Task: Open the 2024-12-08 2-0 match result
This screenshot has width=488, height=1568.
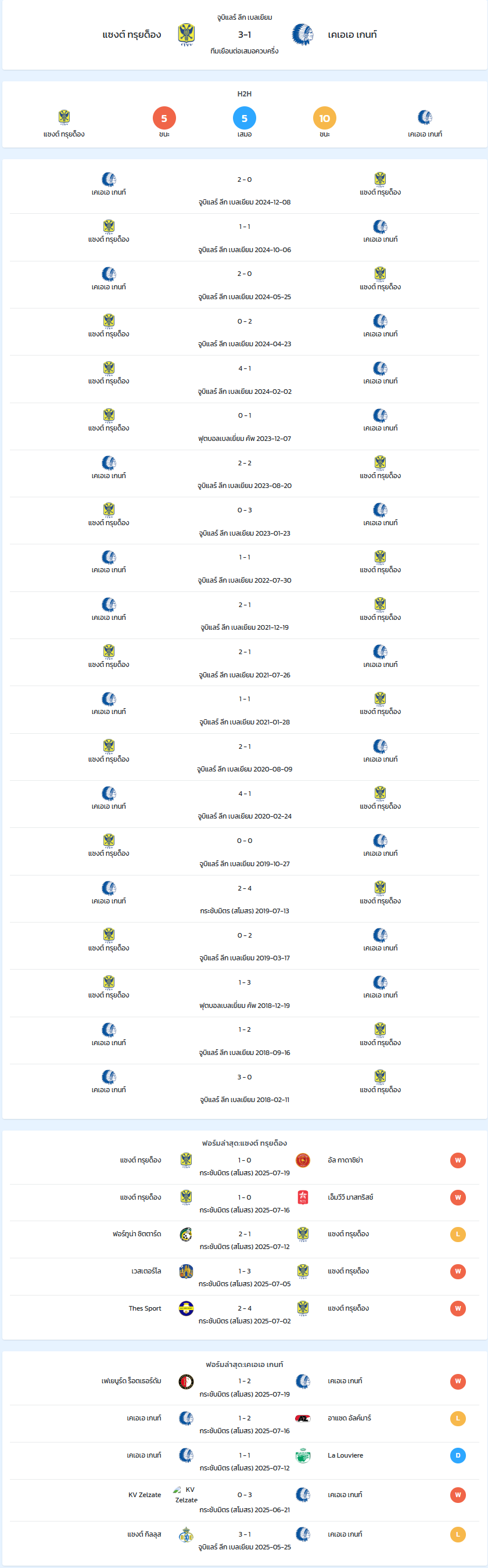Action: pos(244,191)
